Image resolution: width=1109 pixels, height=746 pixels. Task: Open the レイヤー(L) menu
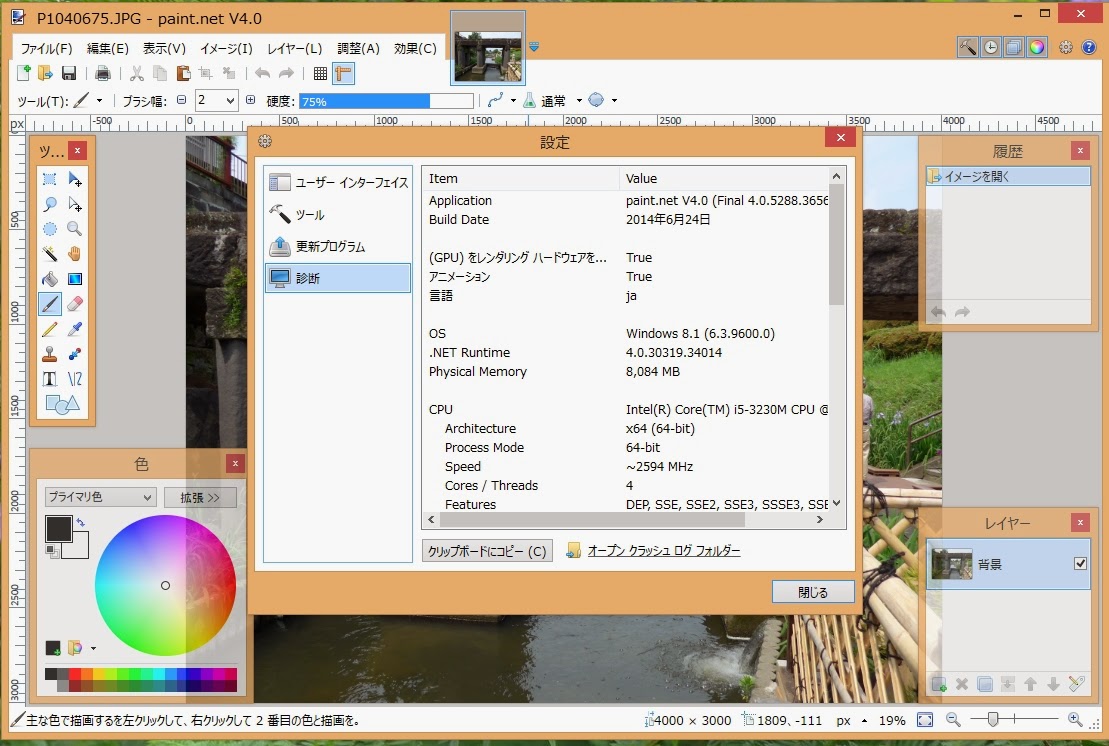tap(294, 49)
